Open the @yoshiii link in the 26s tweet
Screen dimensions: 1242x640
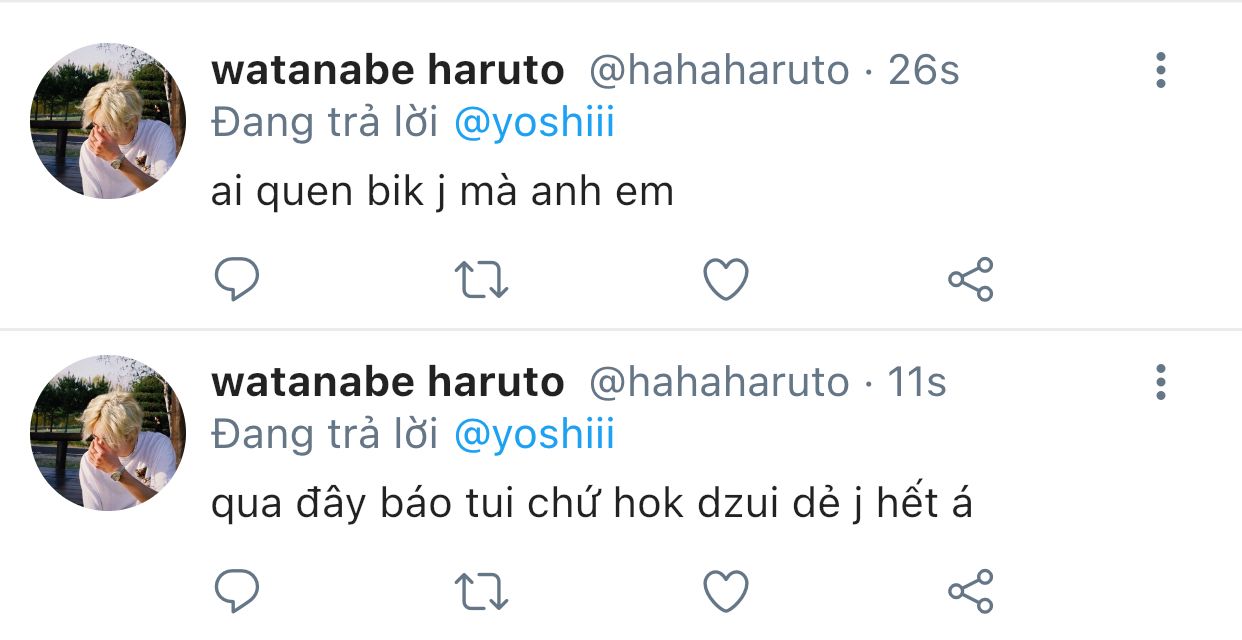534,124
